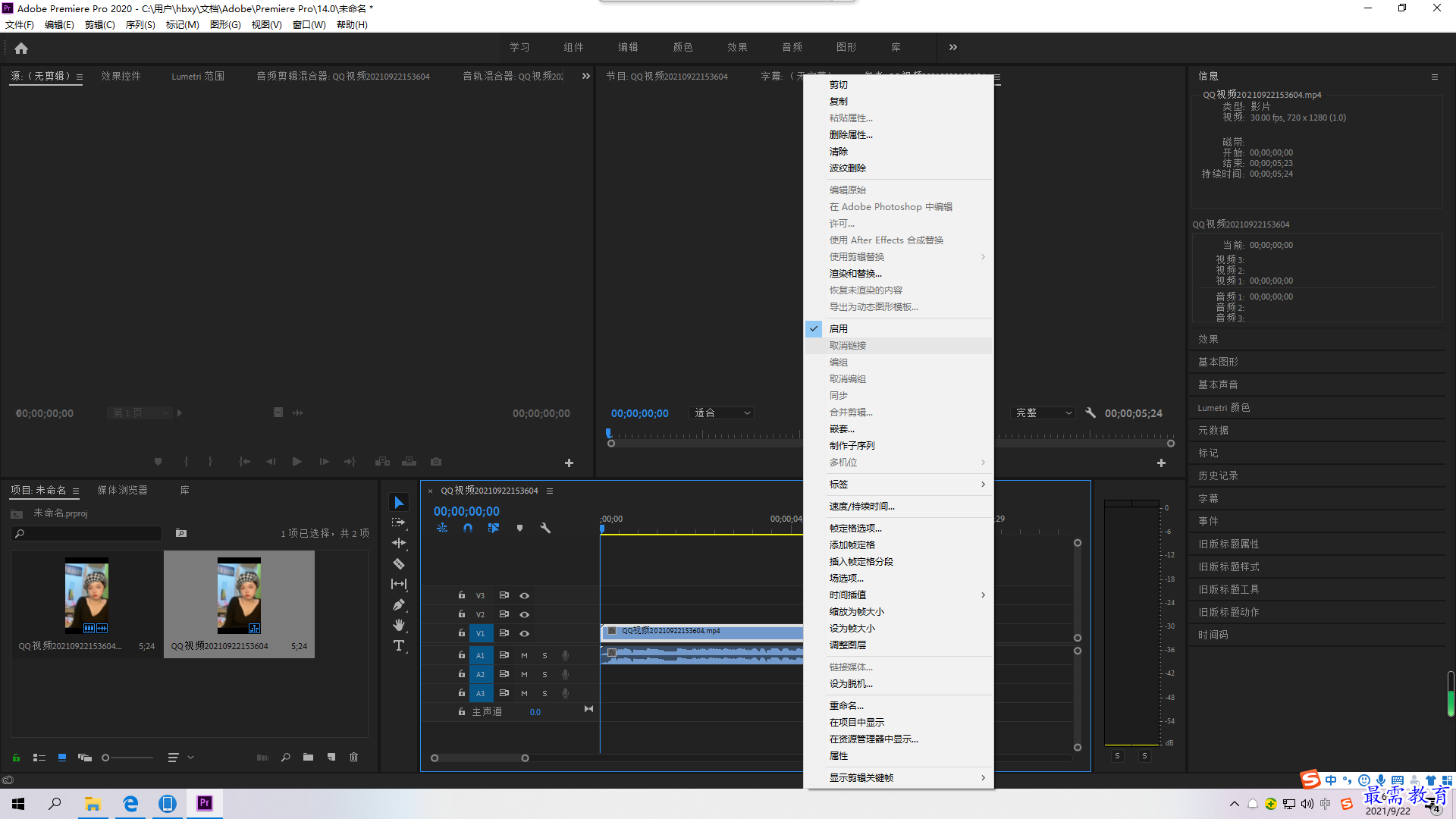Expand 标签 submenu
Image resolution: width=1456 pixels, height=819 pixels.
point(899,484)
